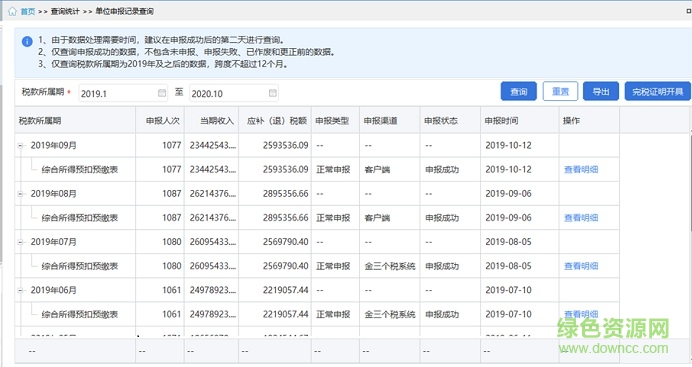Click tax amount 2593536.09 in 2019年09月 row

tap(286, 146)
